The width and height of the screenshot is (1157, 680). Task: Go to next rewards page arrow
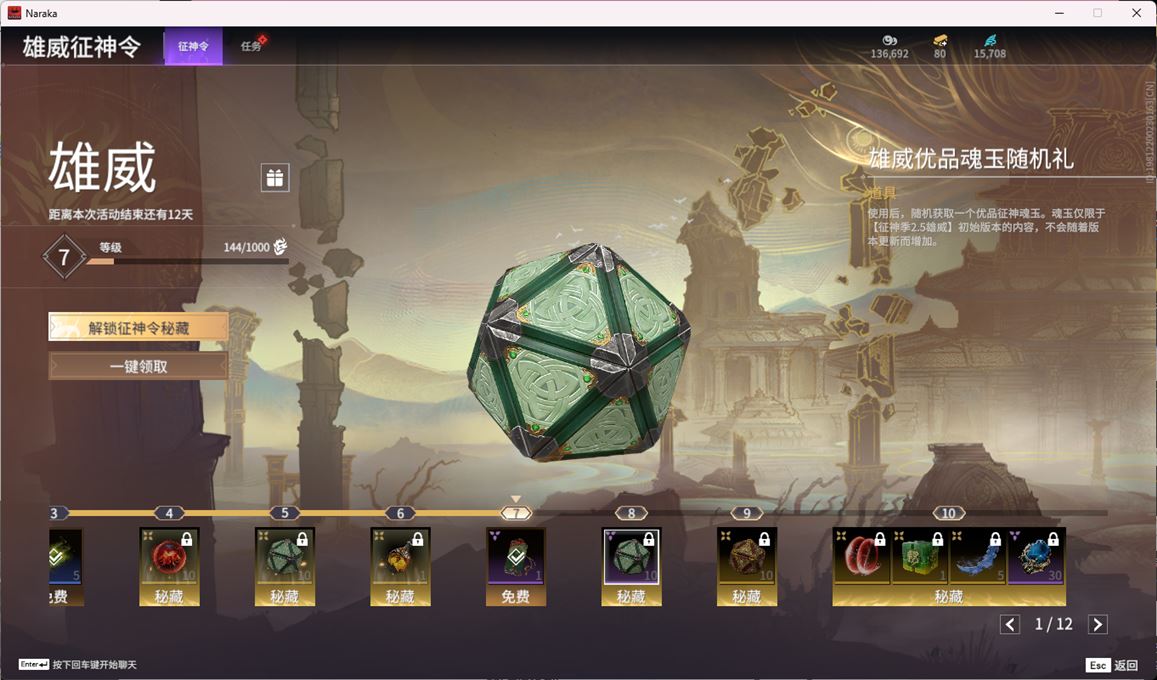click(x=1097, y=625)
